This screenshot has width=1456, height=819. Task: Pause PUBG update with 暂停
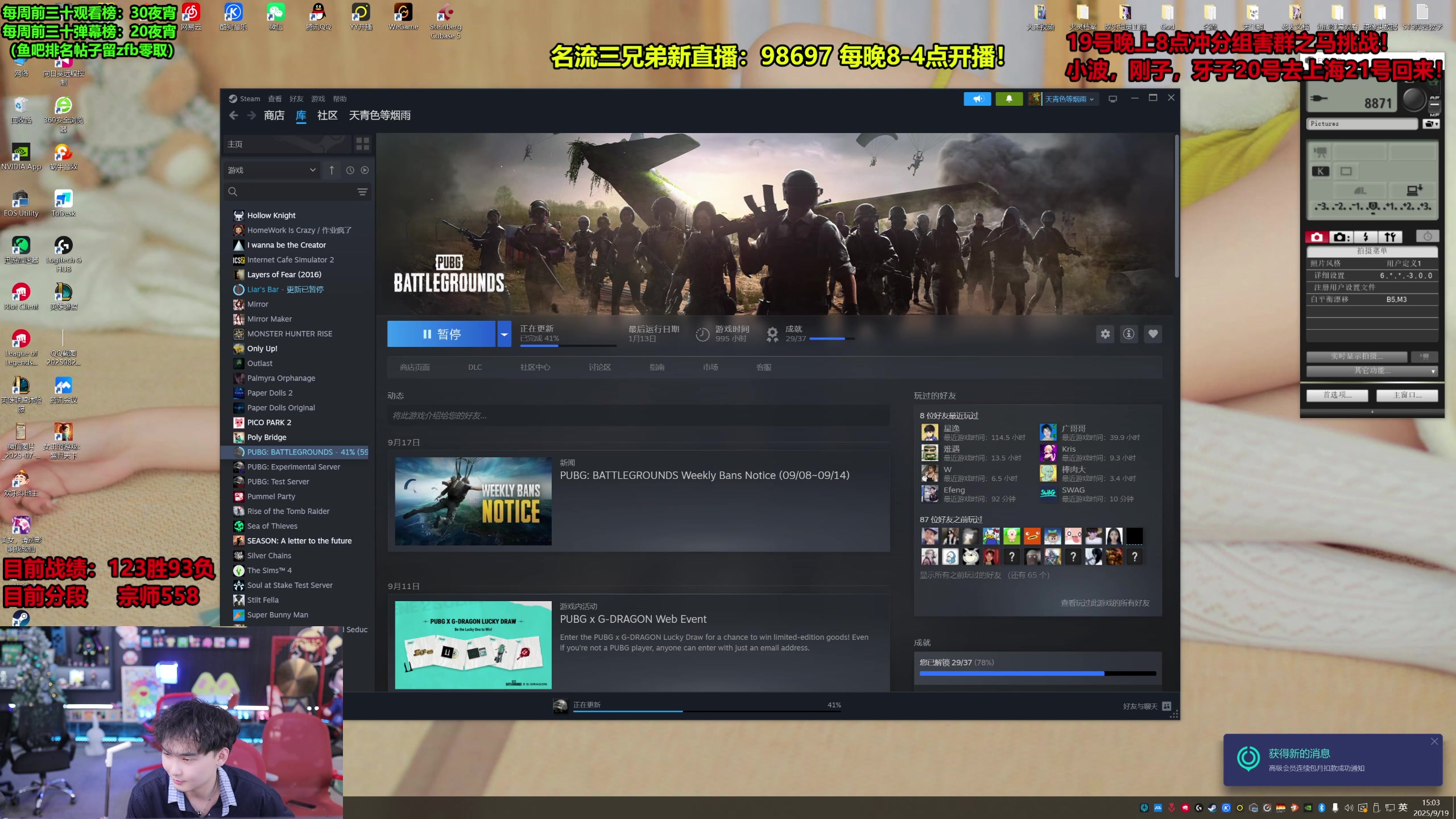tap(441, 334)
